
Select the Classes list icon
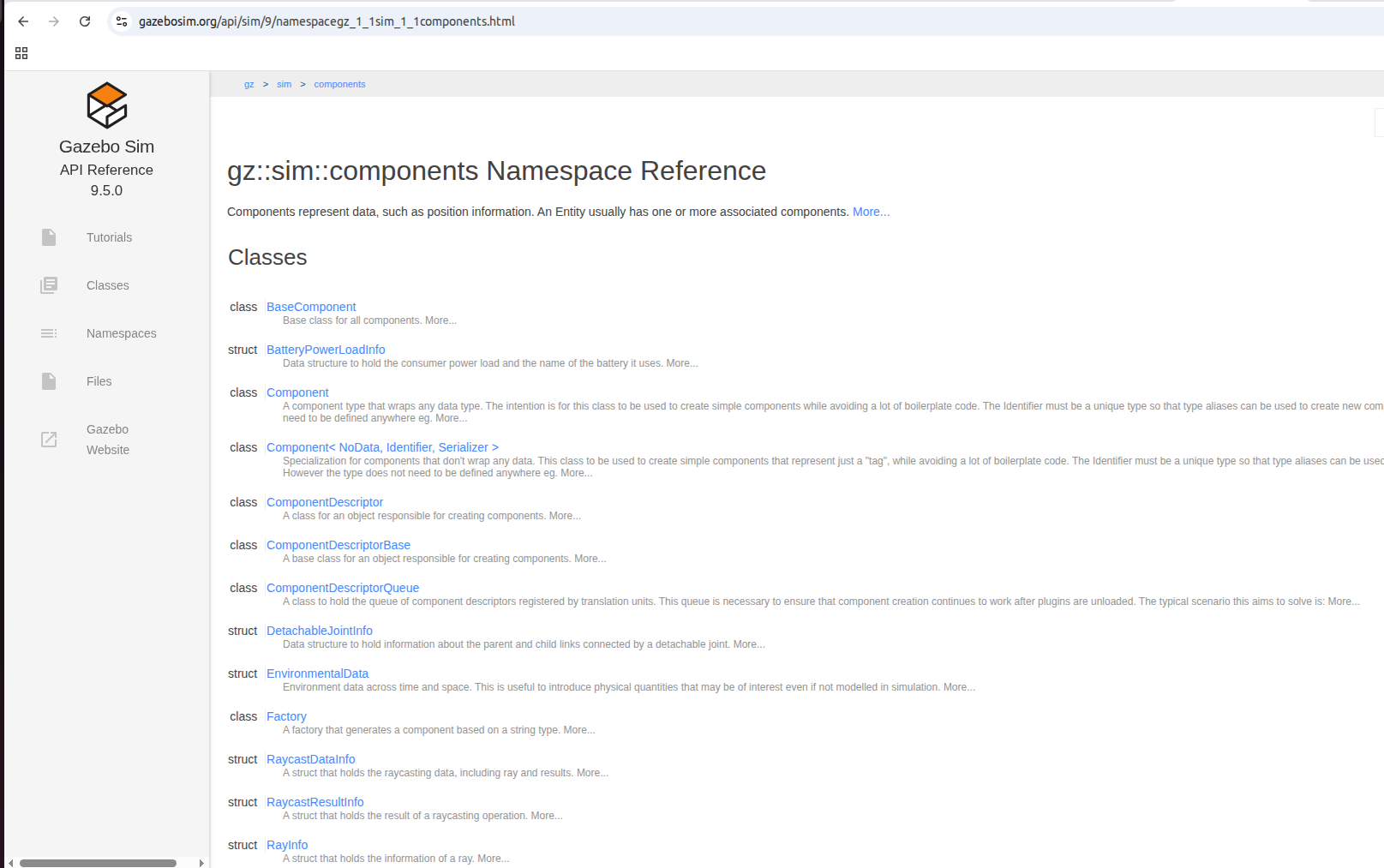click(48, 284)
